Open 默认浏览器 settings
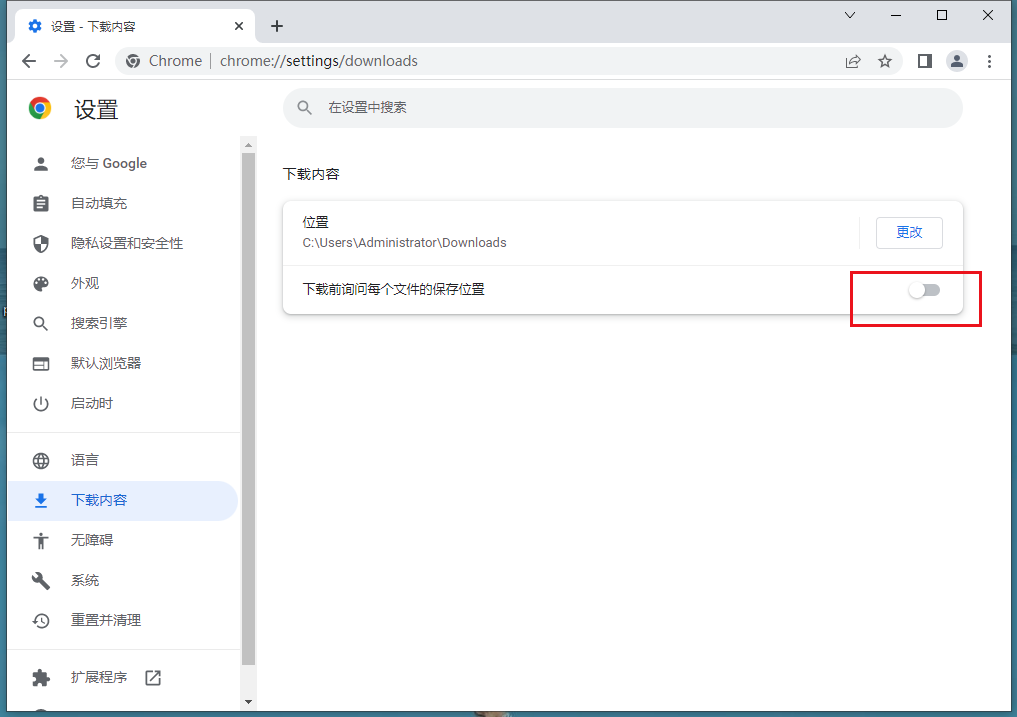The height and width of the screenshot is (717, 1017). click(123, 363)
